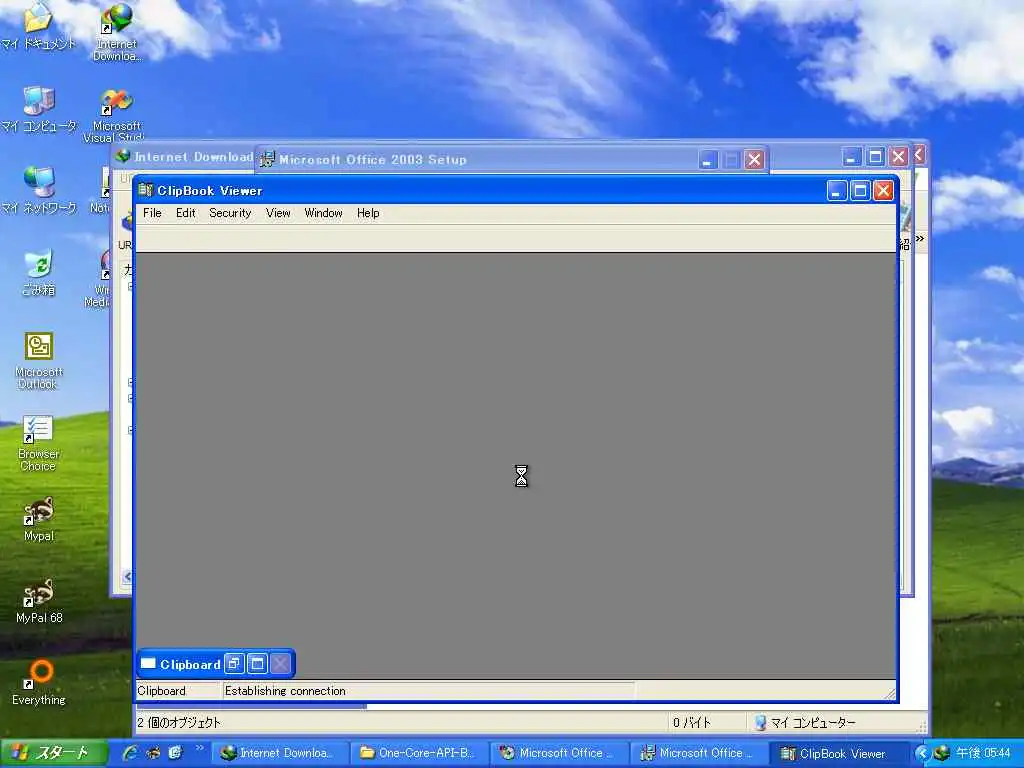Click the '2 個のオブジェクト' status text

pyautogui.click(x=179, y=723)
